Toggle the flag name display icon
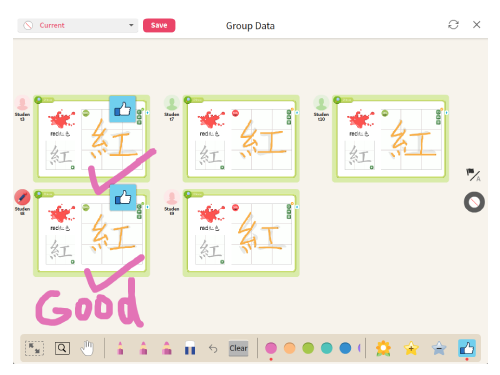This screenshot has height=375, width=500. pyautogui.click(x=473, y=175)
